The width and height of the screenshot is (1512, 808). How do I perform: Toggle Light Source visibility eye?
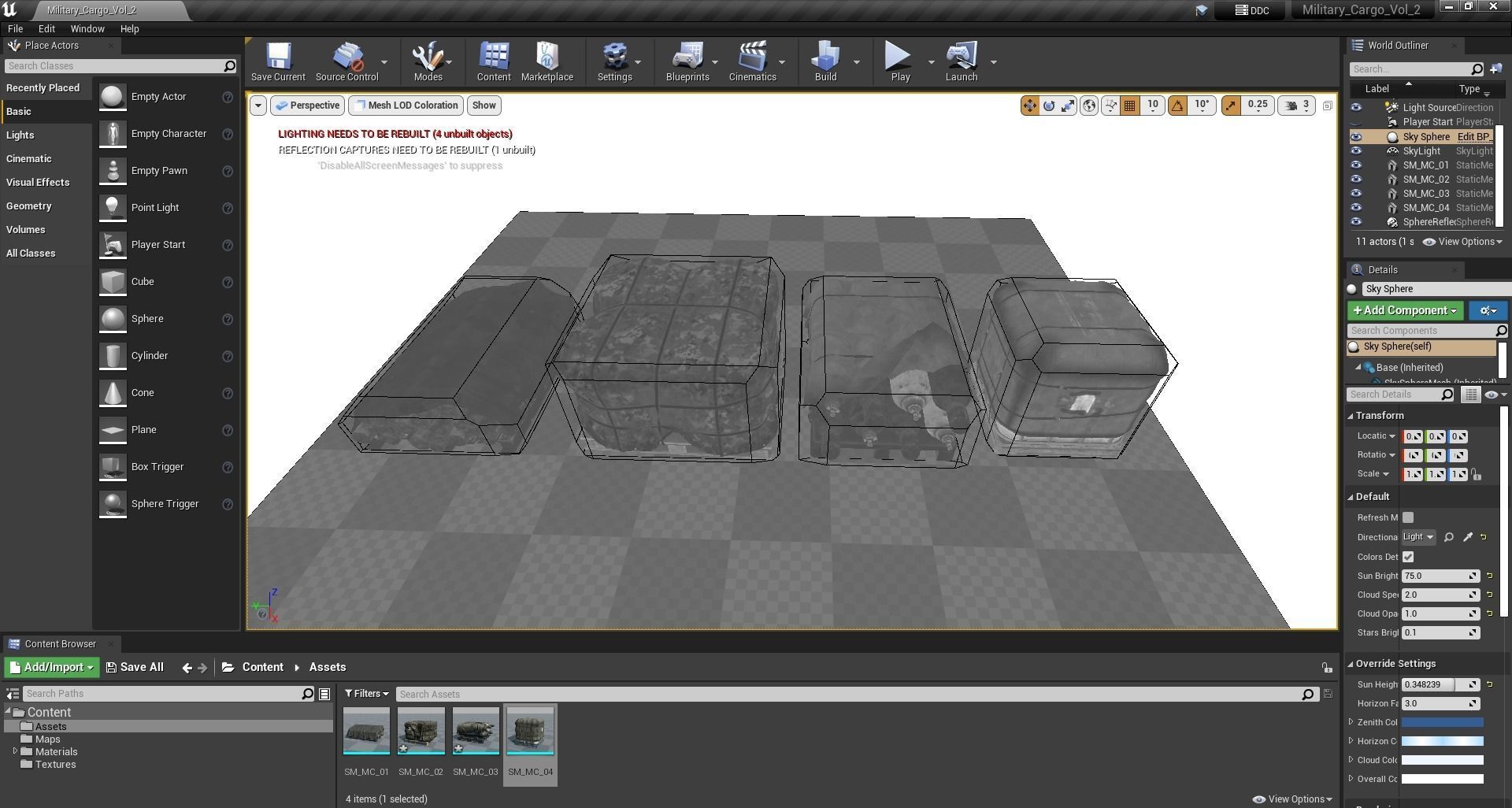[x=1355, y=108]
